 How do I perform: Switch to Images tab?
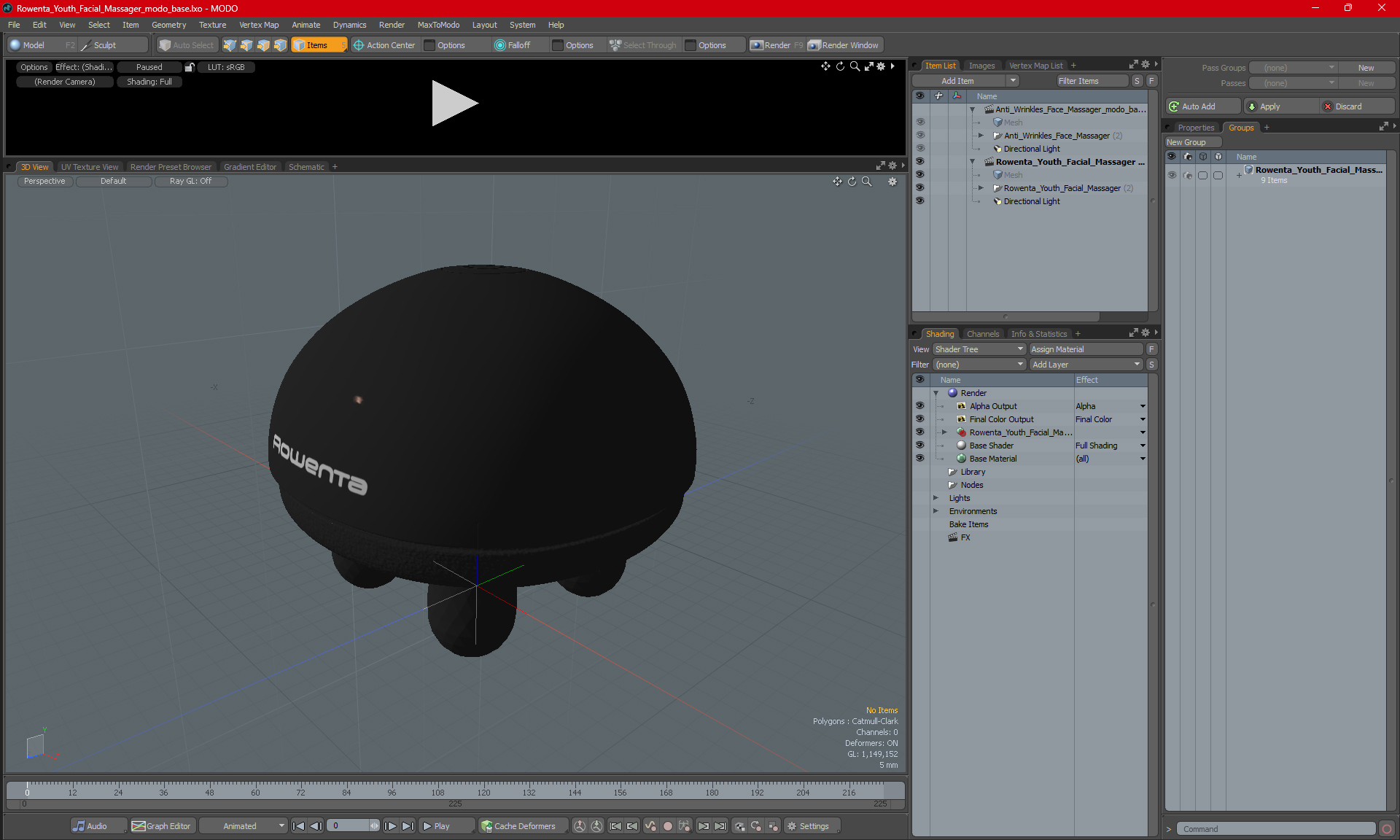coord(981,66)
